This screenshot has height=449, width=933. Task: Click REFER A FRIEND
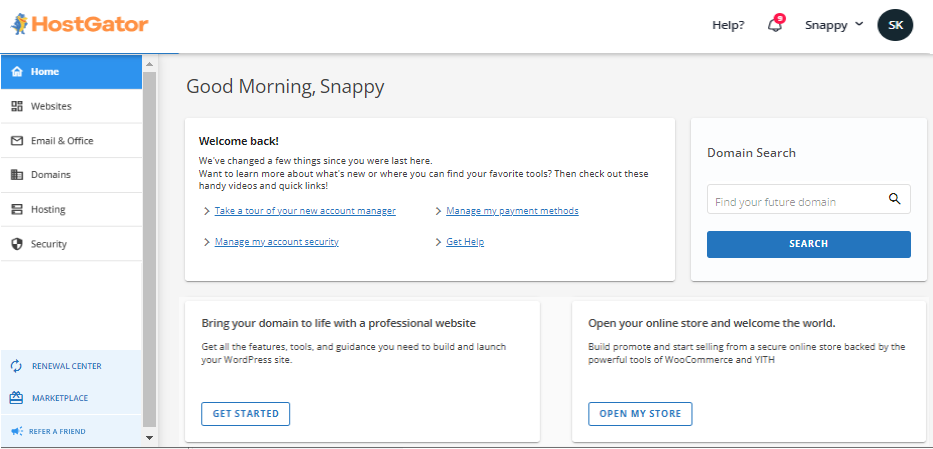(57, 432)
